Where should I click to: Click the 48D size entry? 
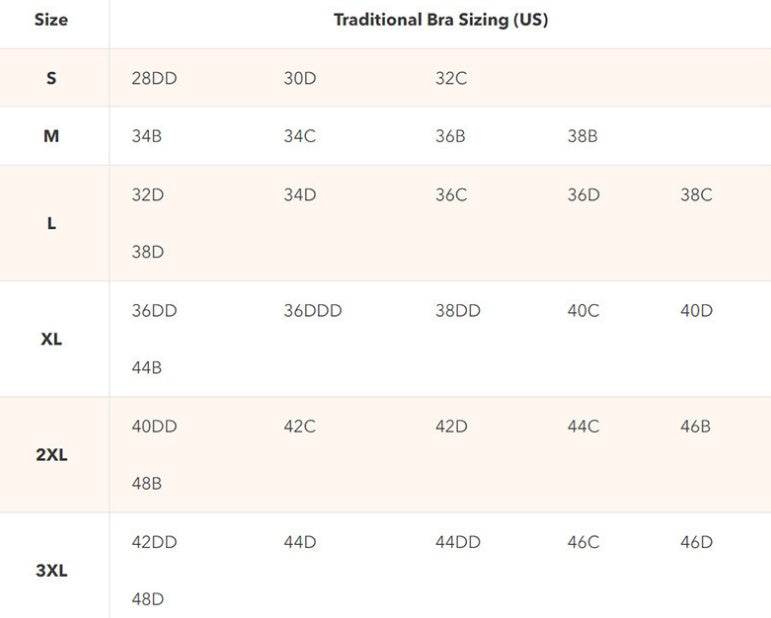pyautogui.click(x=147, y=600)
